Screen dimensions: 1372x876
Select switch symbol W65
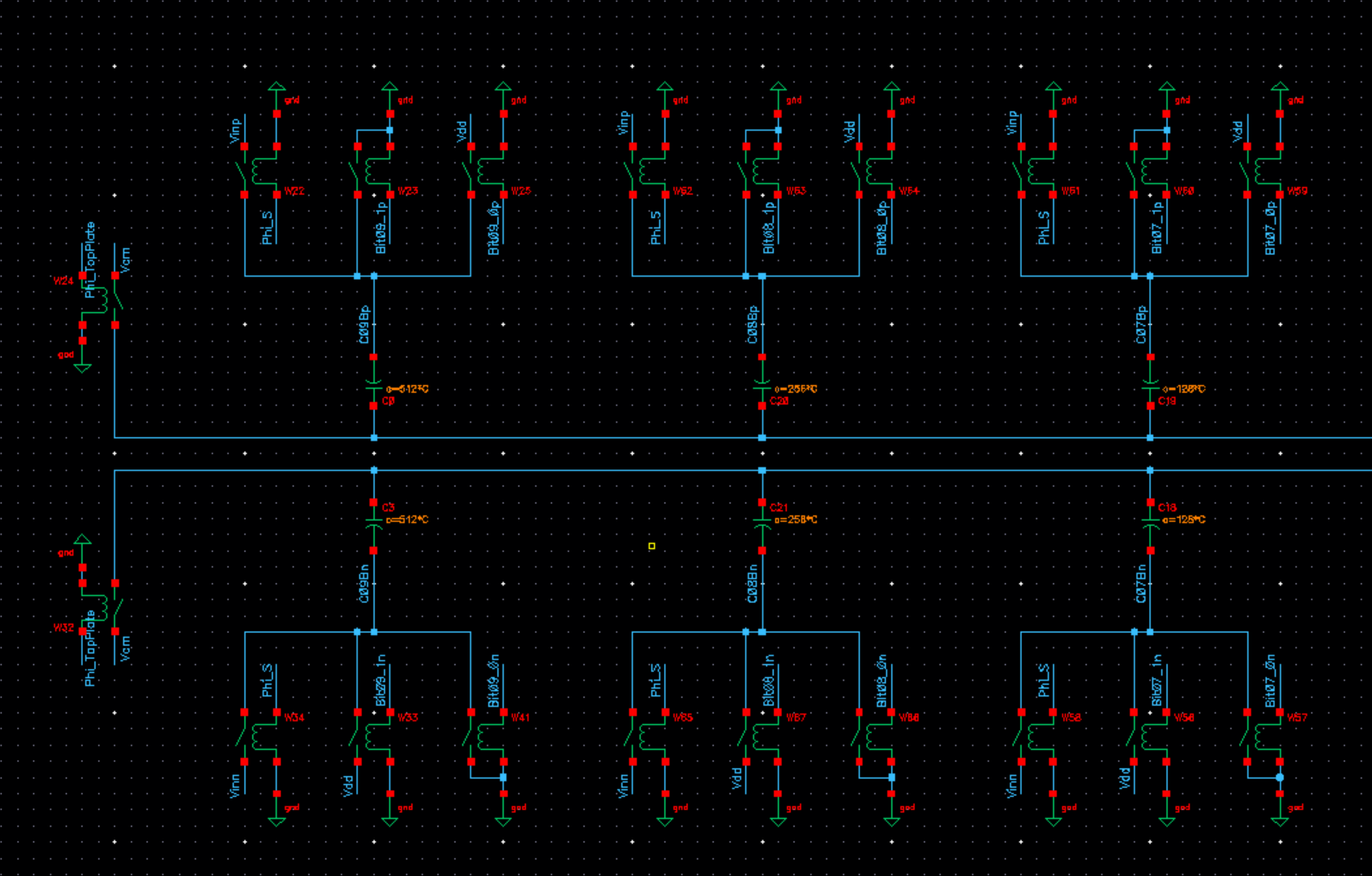point(649,737)
